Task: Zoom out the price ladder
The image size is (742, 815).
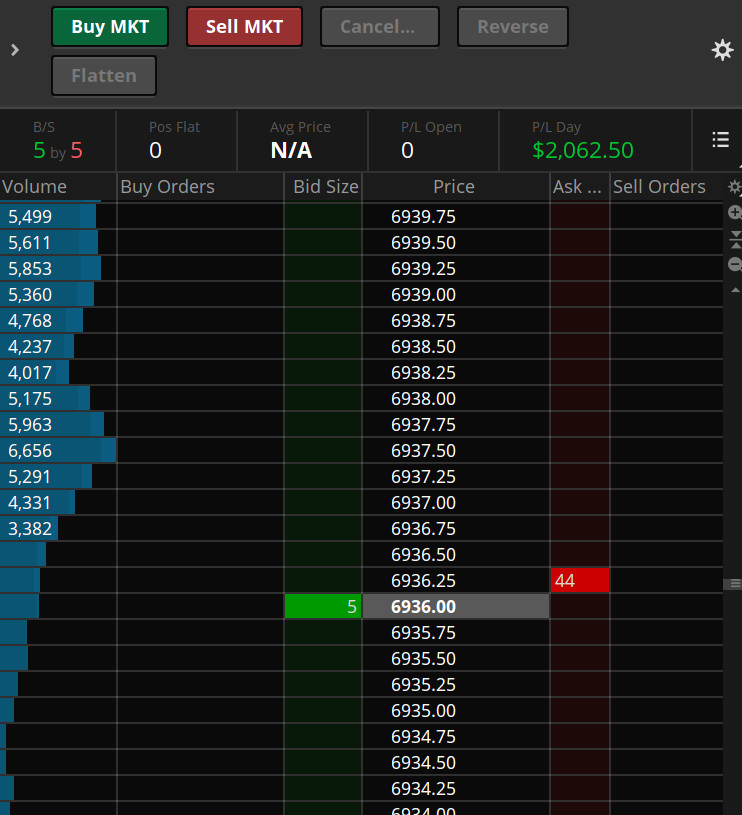Action: point(735,265)
